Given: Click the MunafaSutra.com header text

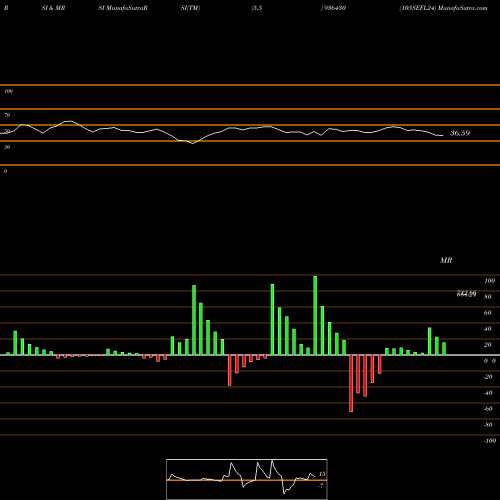Looking at the screenshot, I should click(x=463, y=8).
